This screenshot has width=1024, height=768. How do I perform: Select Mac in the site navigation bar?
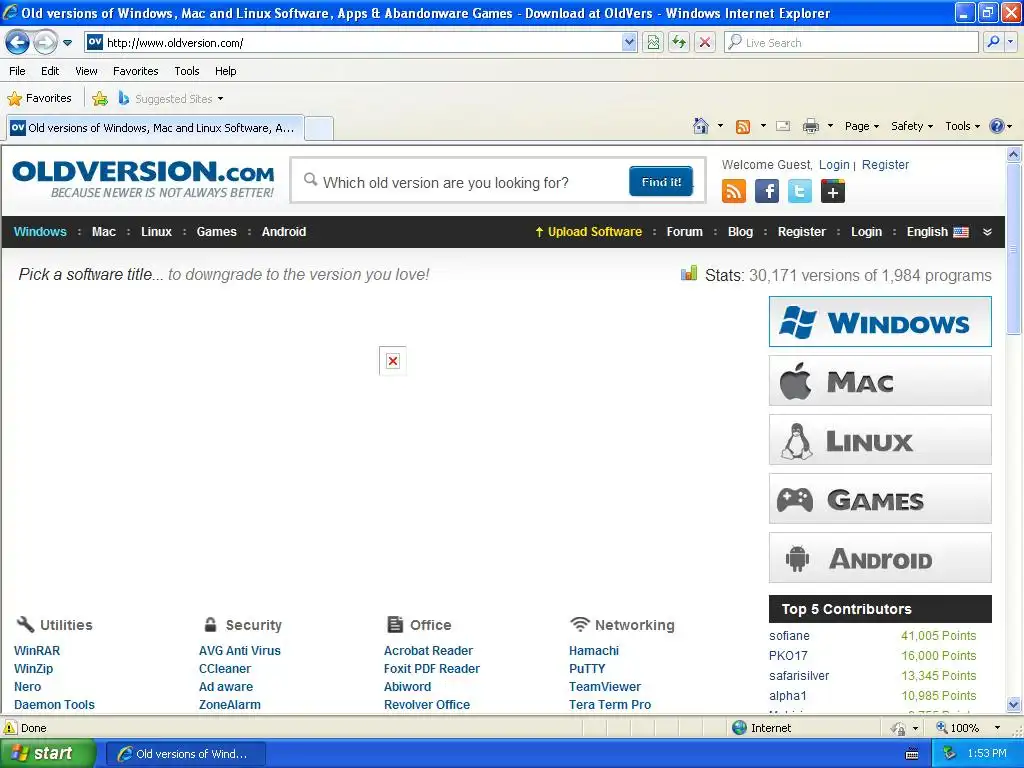(x=104, y=232)
